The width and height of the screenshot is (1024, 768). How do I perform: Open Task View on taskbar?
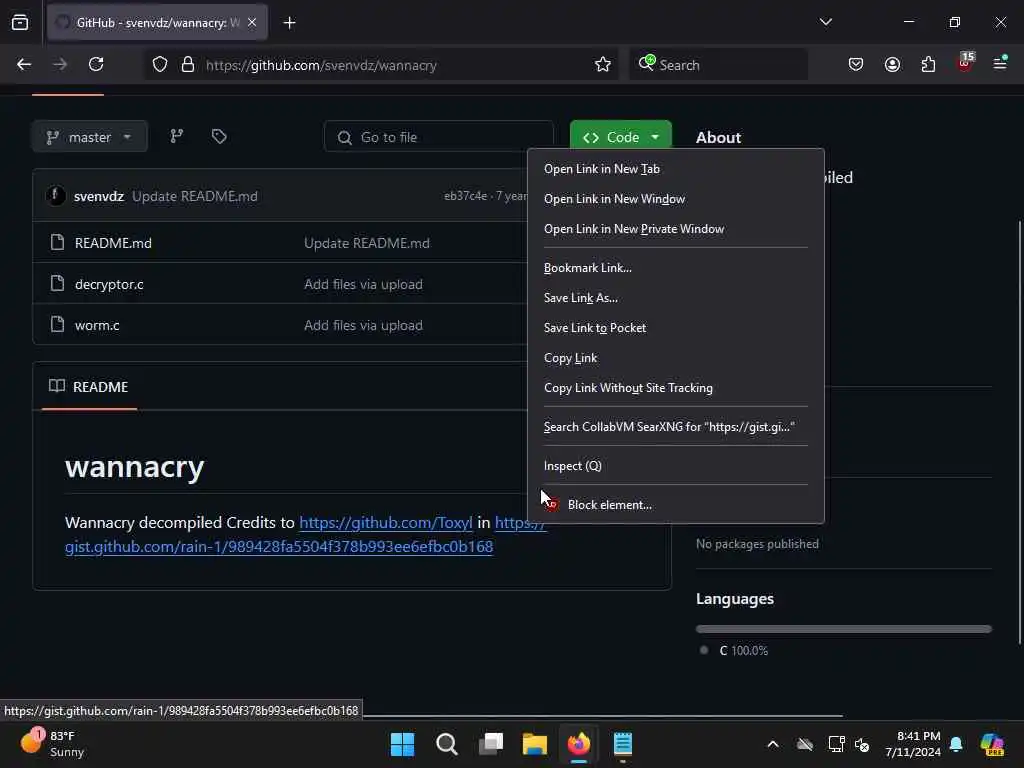(491, 744)
